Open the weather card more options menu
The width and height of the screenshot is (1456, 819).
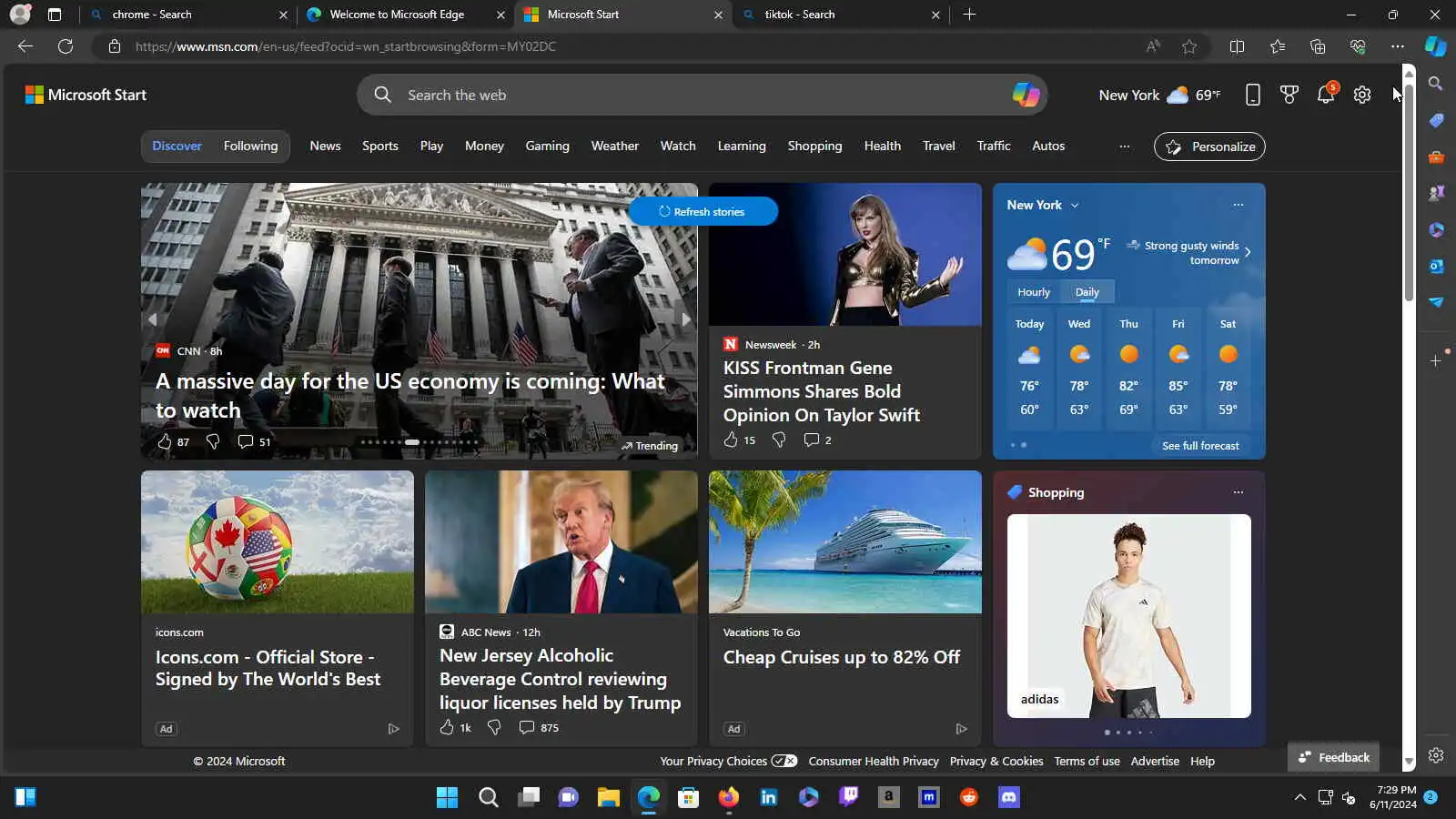tap(1239, 205)
